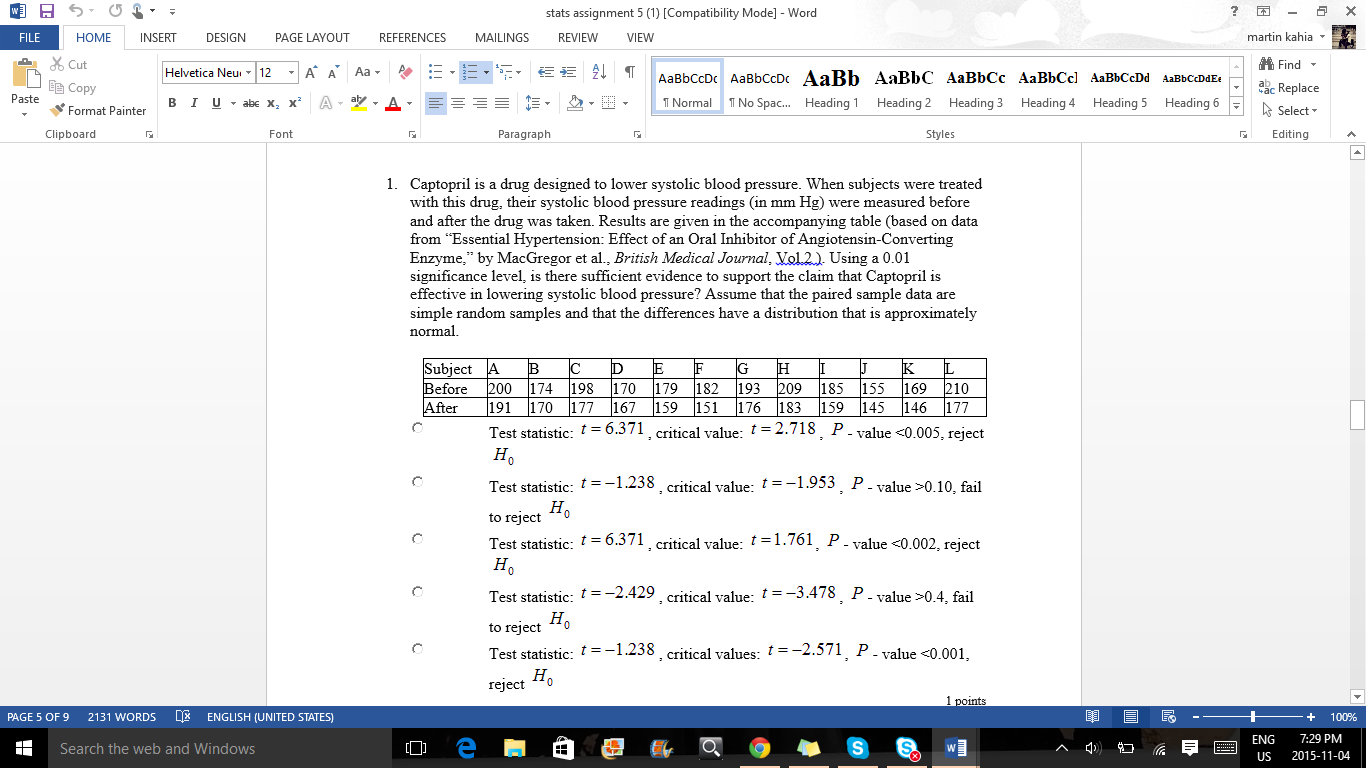Select answer with test statistic t = -2.429

click(417, 592)
